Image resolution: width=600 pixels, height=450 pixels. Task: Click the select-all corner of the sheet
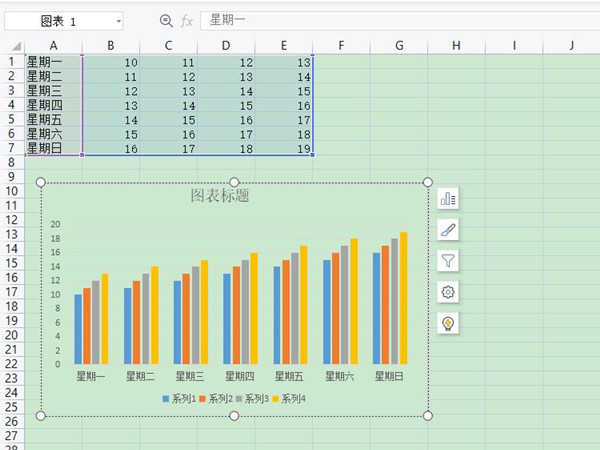tap(13, 46)
